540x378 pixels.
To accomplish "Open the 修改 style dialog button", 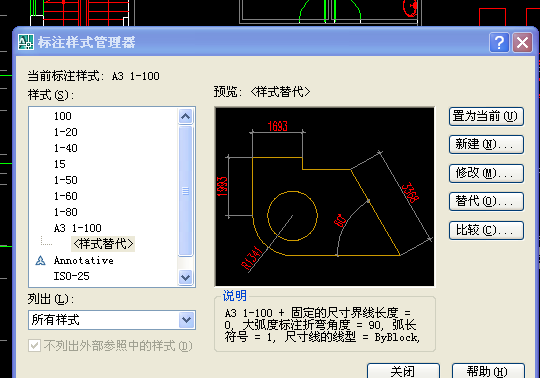I will 486,173.
